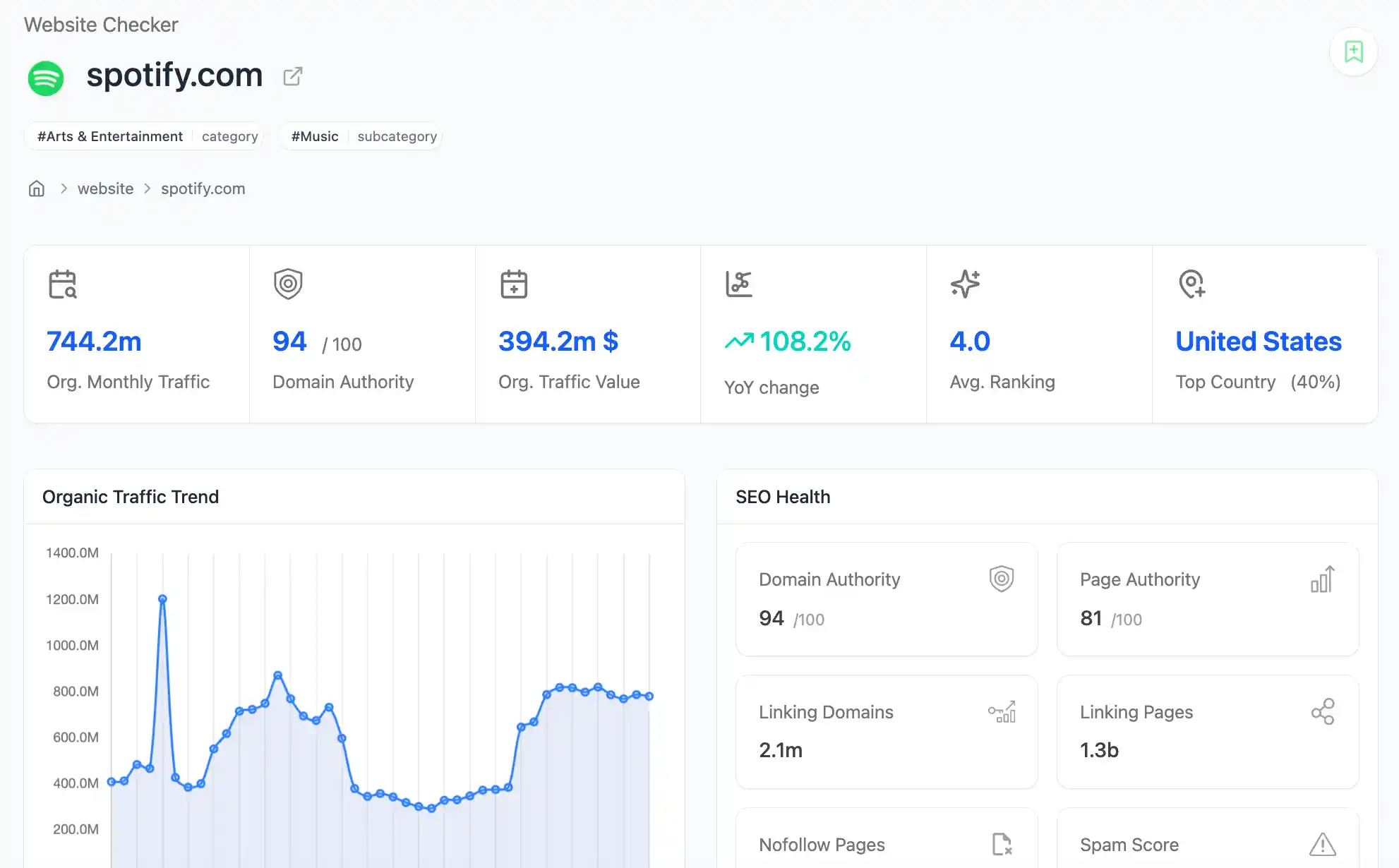
Task: Open spotify.com via external link icon
Action: tap(293, 76)
